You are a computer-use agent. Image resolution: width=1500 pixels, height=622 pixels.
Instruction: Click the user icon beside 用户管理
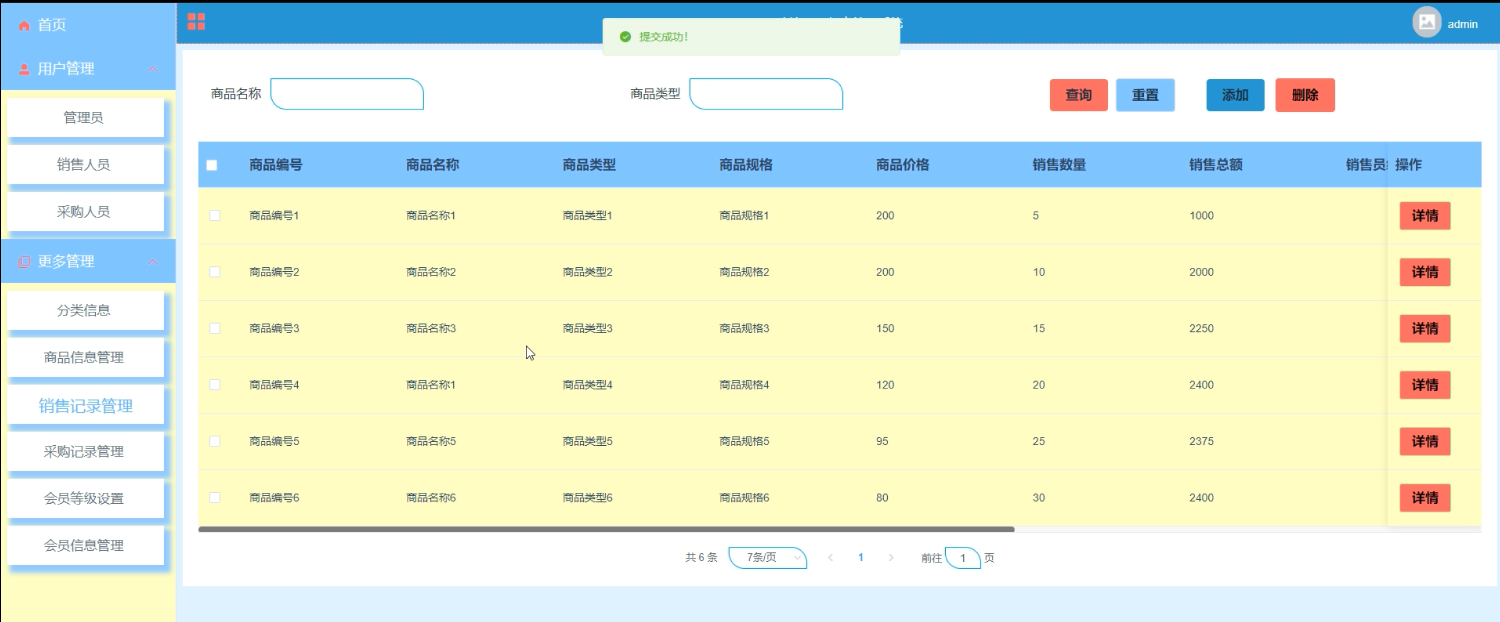point(24,70)
